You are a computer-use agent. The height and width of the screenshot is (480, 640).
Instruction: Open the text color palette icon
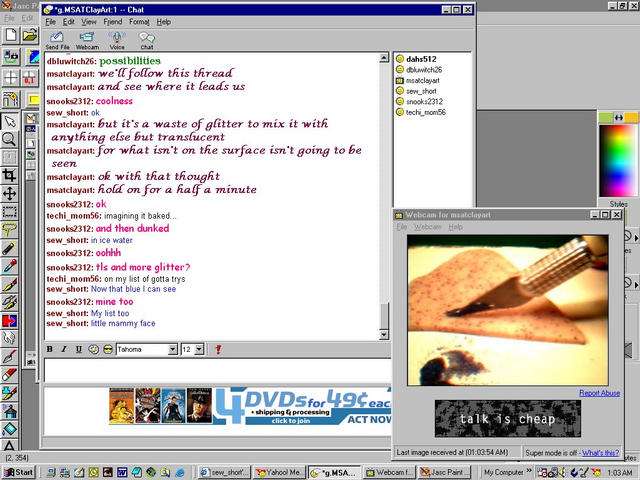coord(93,349)
